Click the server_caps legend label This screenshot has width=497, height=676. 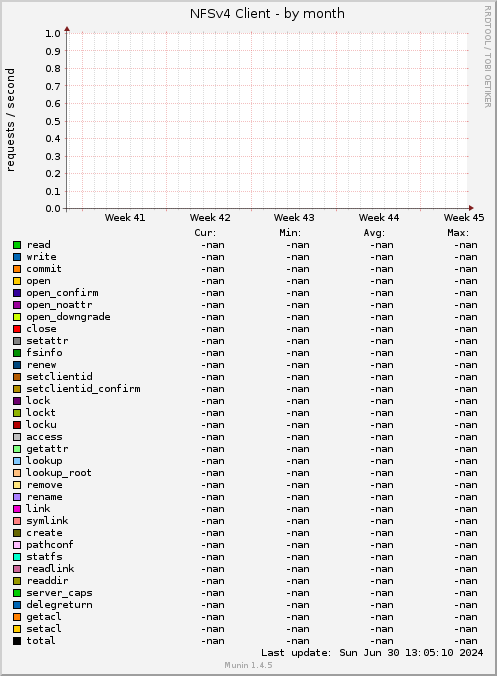[59, 593]
